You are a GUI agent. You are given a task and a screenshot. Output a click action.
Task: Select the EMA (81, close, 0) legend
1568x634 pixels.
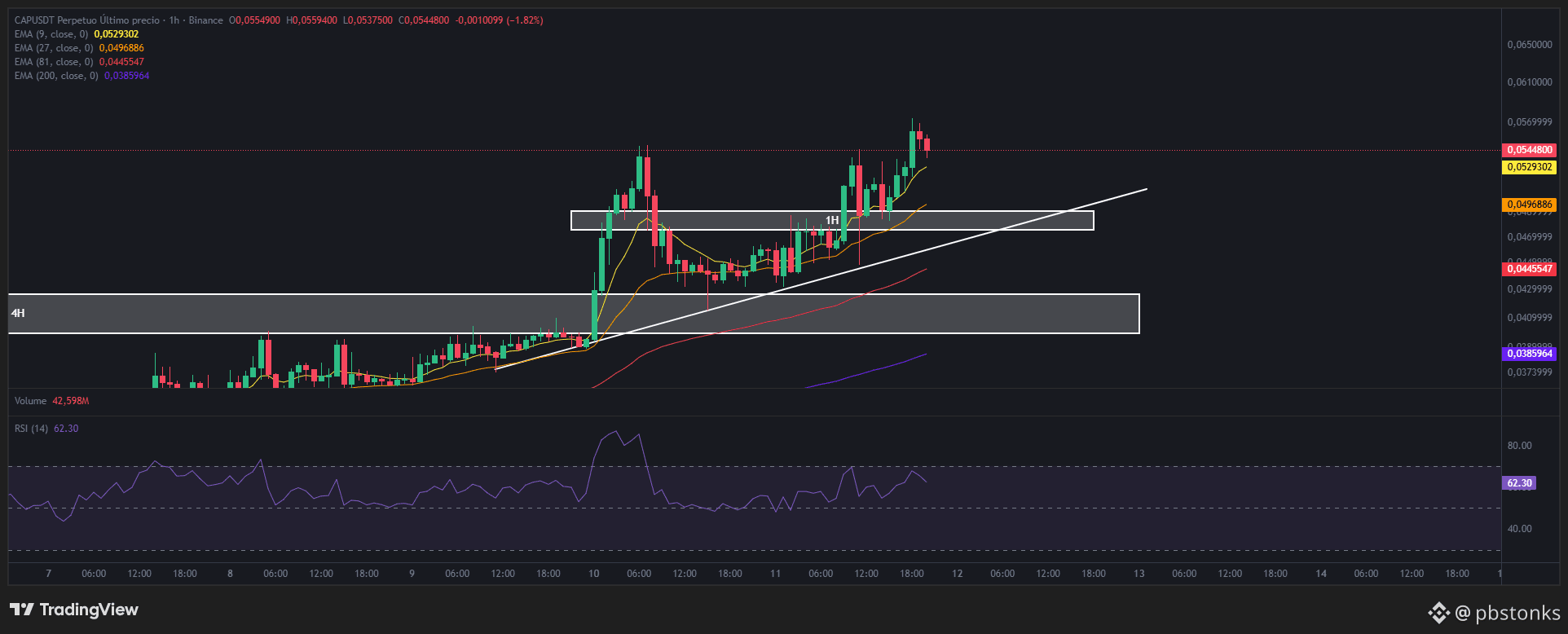[x=79, y=62]
